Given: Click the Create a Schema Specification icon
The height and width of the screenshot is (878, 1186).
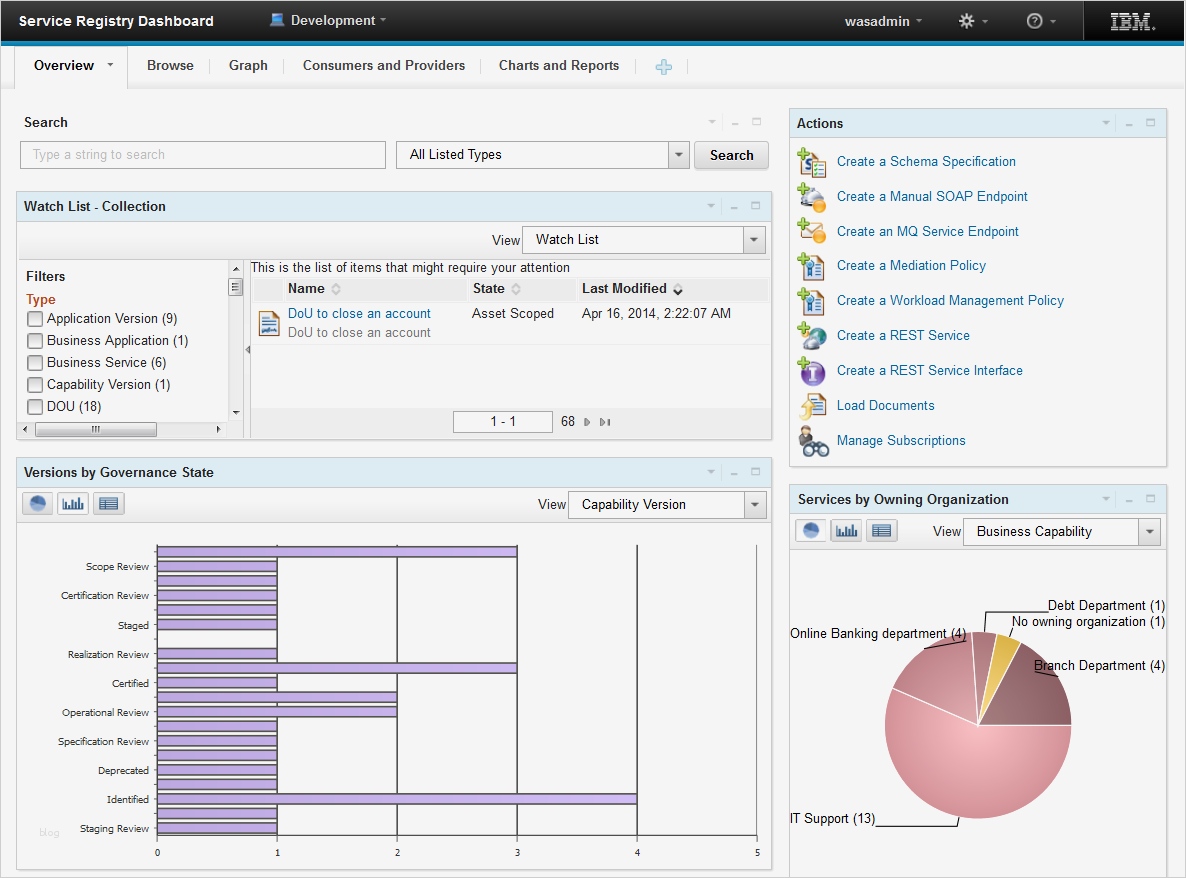Looking at the screenshot, I should (x=811, y=162).
